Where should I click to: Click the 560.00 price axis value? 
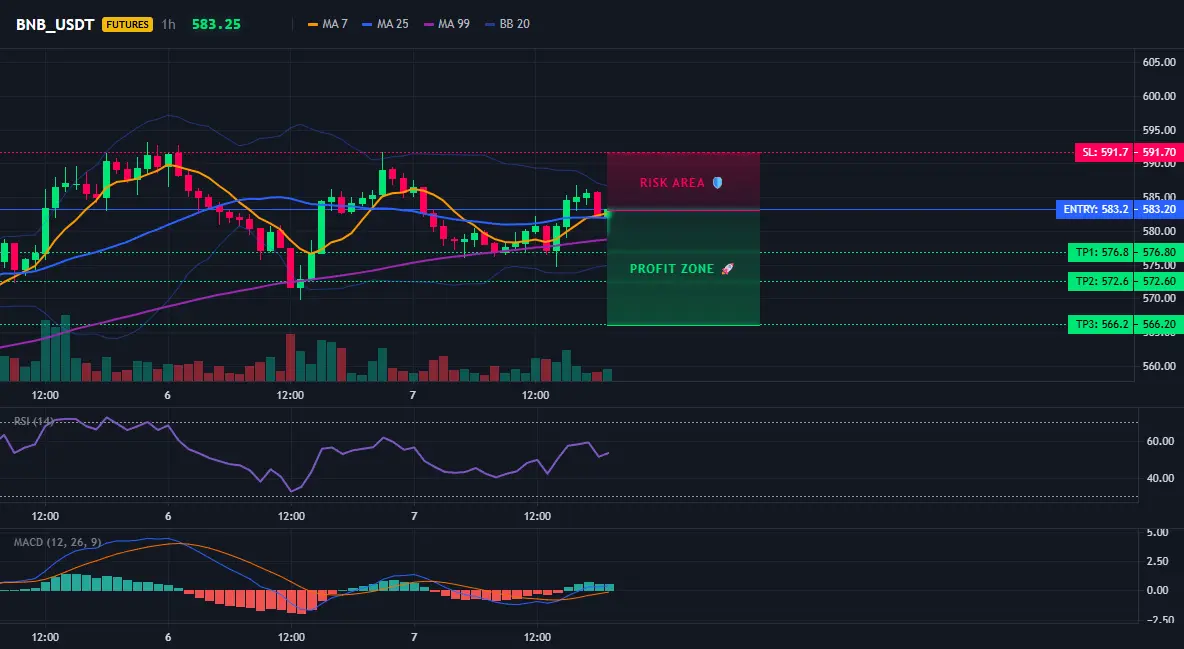[x=1159, y=366]
